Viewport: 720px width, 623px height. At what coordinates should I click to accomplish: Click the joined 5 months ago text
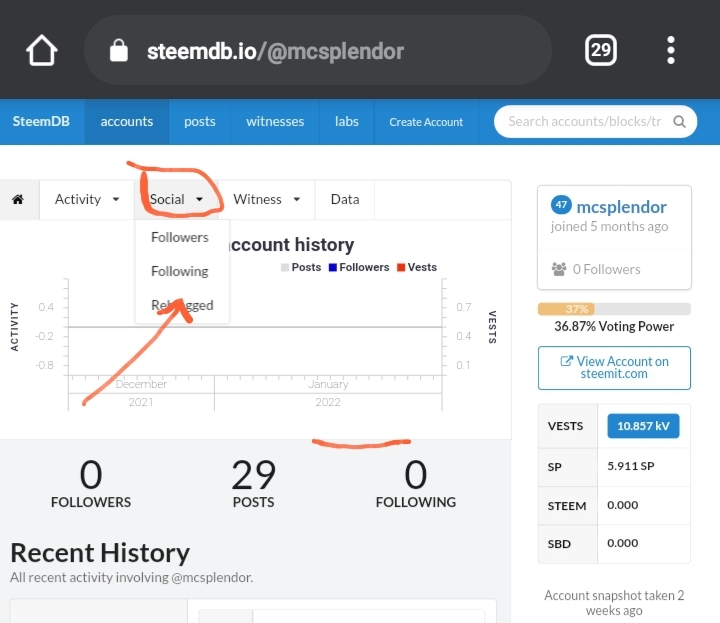click(x=609, y=227)
